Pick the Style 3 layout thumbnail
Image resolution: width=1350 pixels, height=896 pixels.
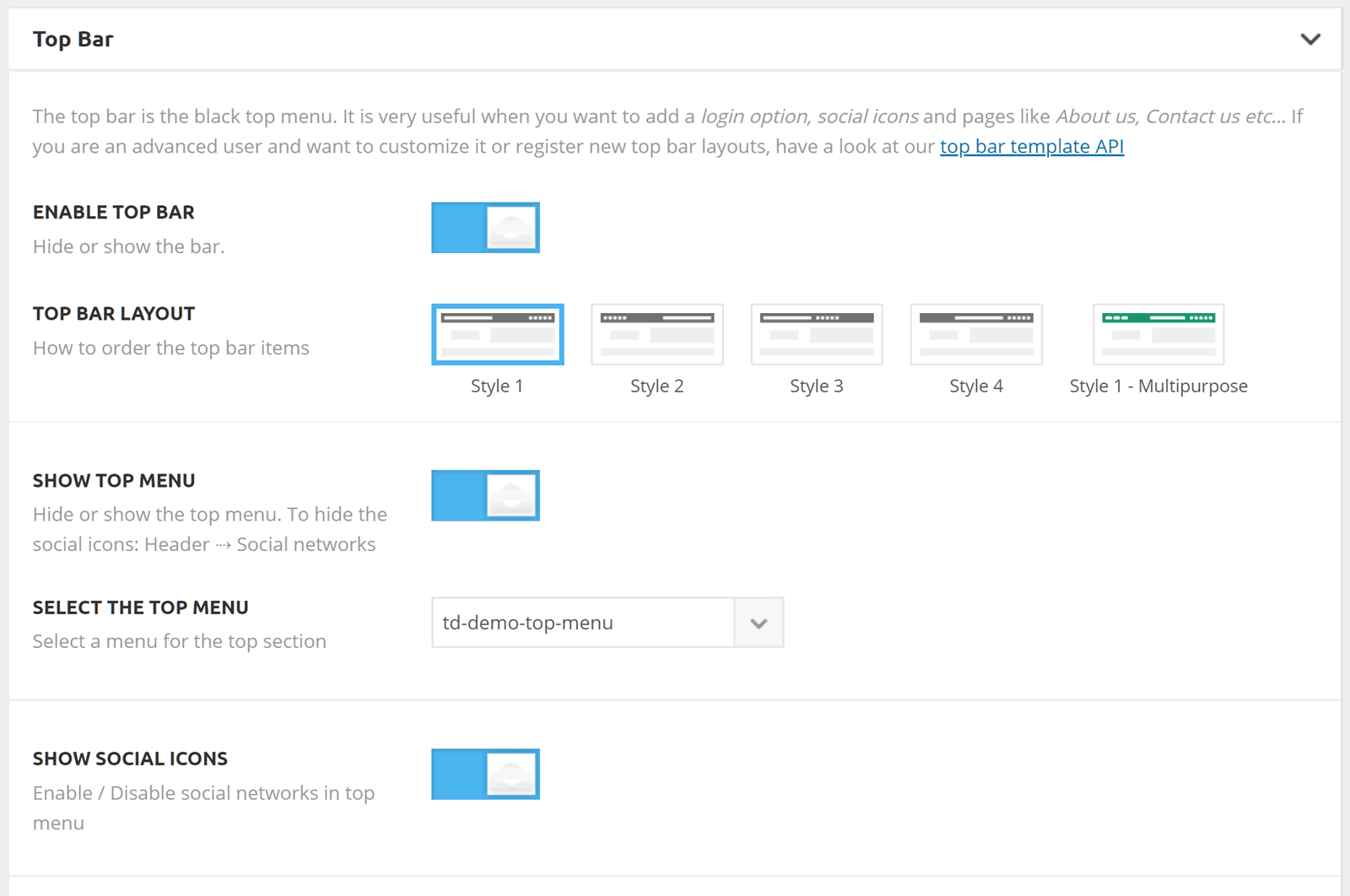click(x=817, y=334)
